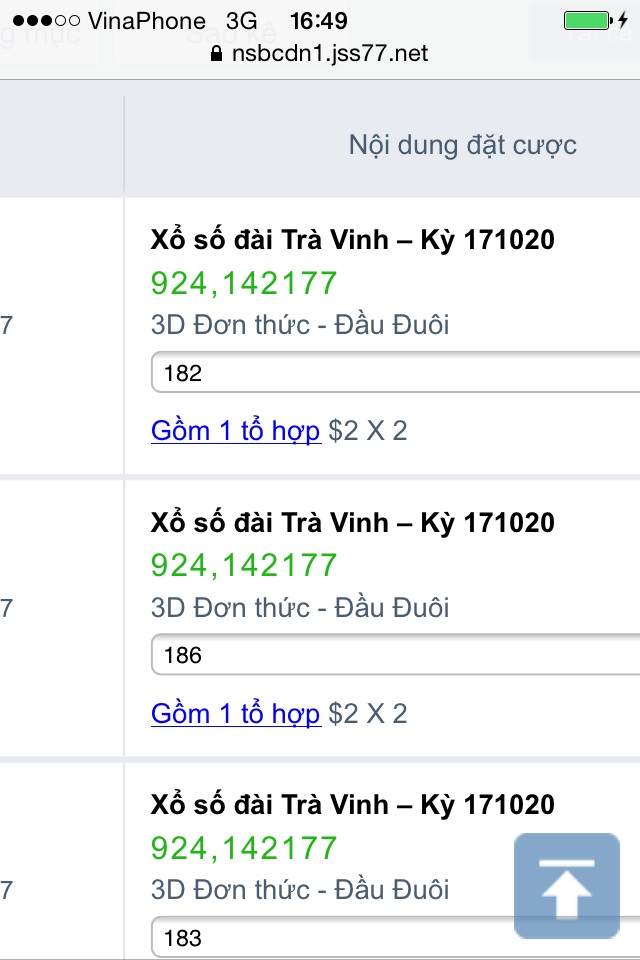Viewport: 640px width, 960px height.
Task: Tap the 16:49 clock in status bar
Action: pyautogui.click(x=319, y=21)
